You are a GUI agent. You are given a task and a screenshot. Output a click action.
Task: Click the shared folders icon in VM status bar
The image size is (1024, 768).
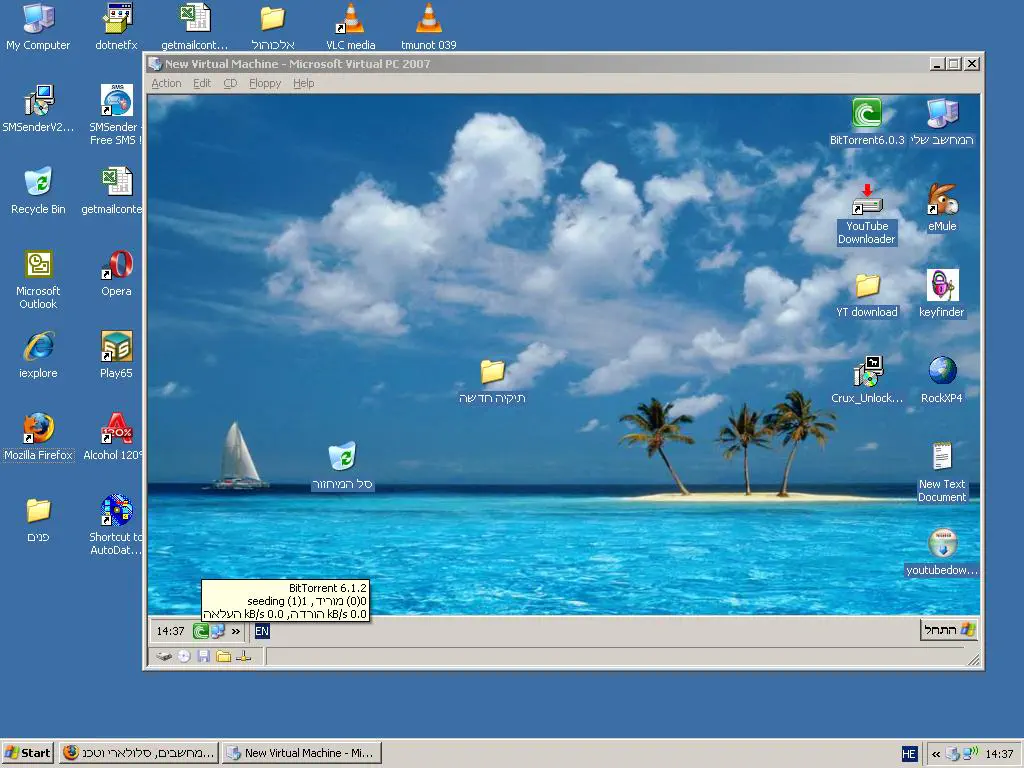click(x=223, y=657)
